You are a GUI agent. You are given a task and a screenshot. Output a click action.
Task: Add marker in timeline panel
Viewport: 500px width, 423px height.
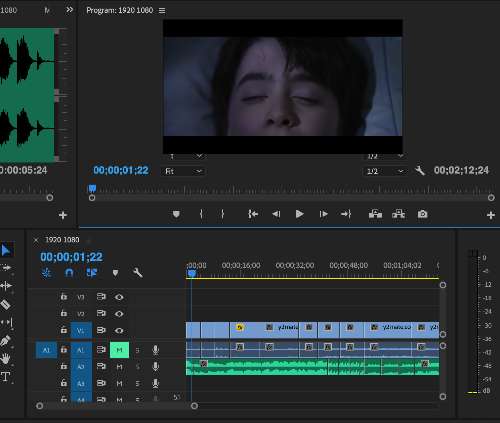click(x=115, y=273)
